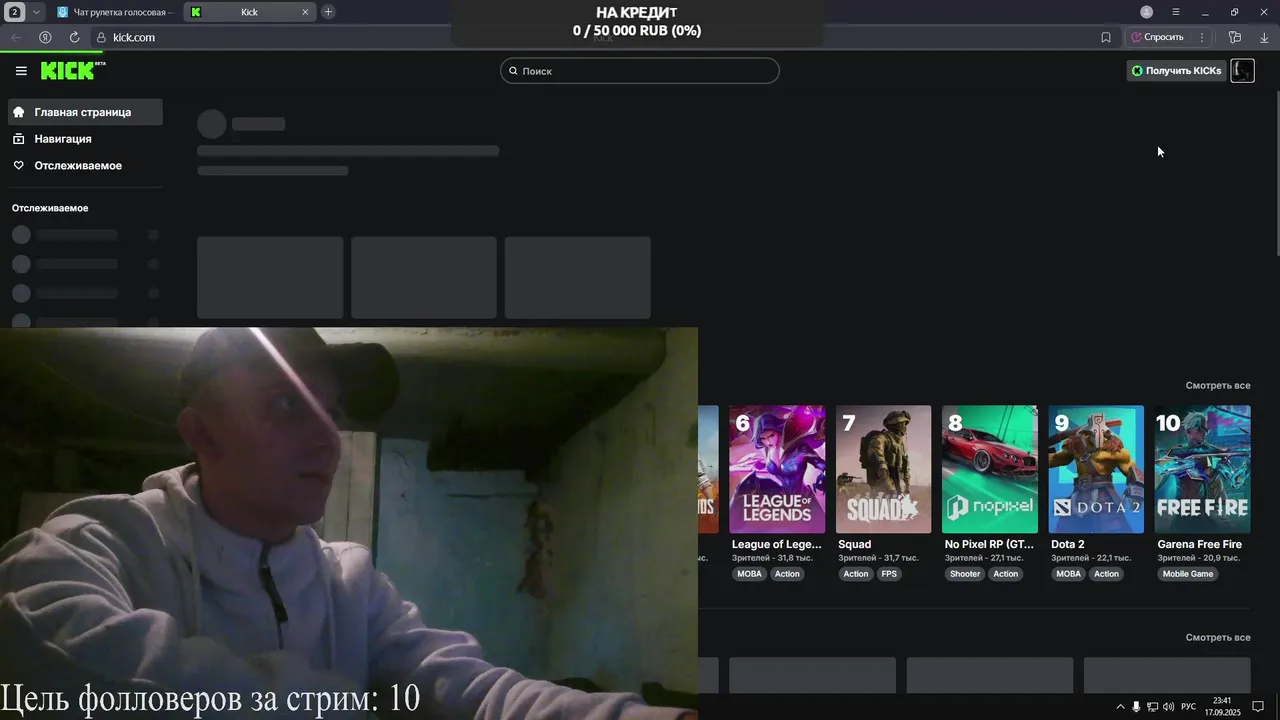This screenshot has height=720, width=1280.
Task: Click the No Pixel RP (GT... title
Action: (989, 544)
